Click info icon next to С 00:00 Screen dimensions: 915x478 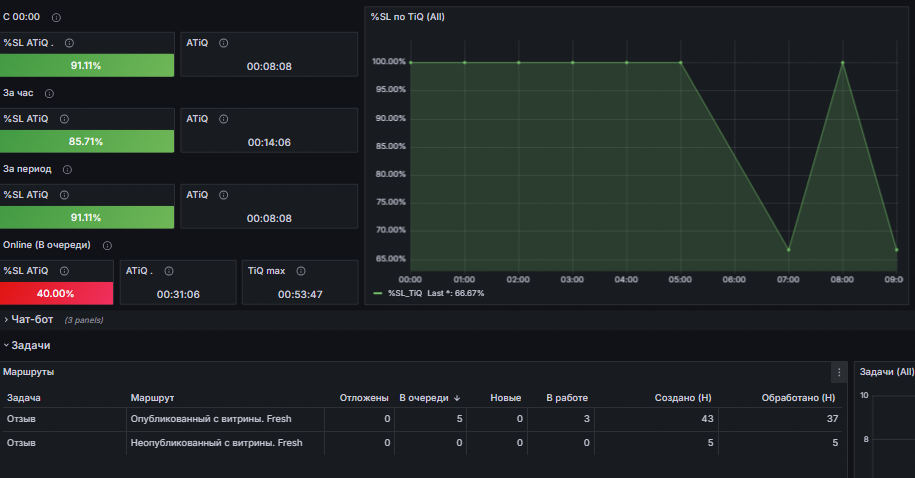56,18
